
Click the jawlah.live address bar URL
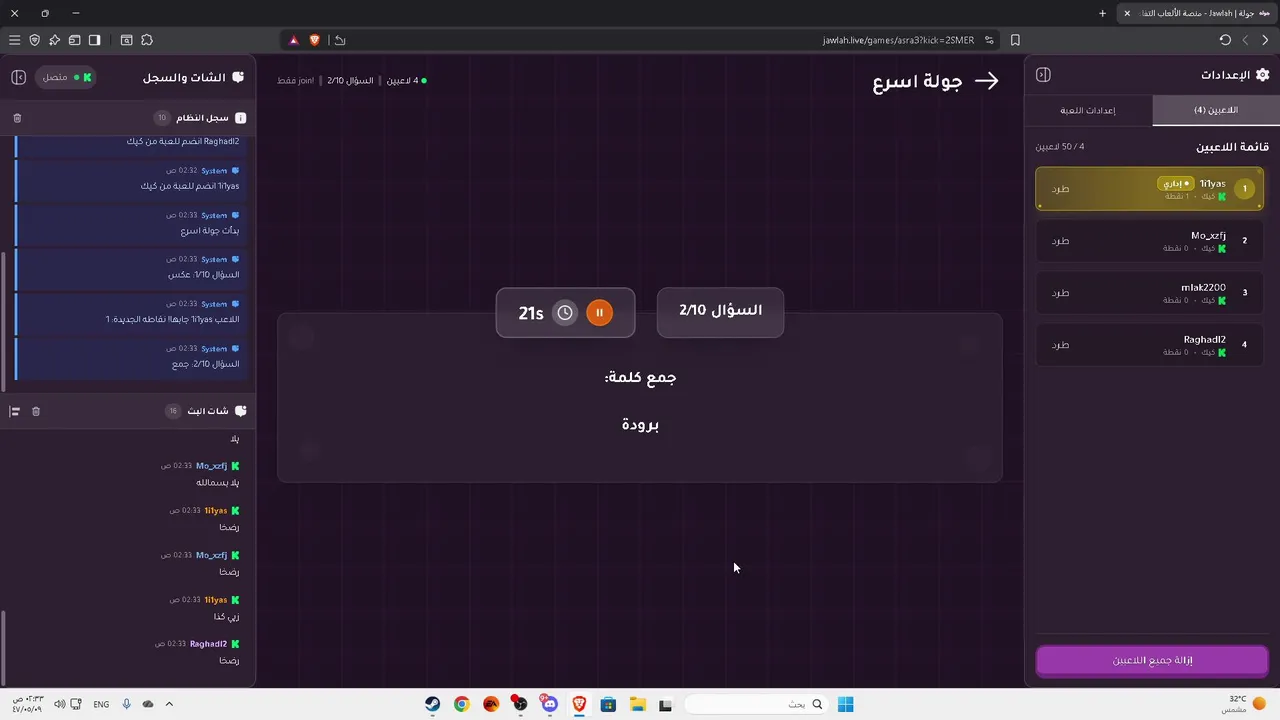[x=898, y=40]
